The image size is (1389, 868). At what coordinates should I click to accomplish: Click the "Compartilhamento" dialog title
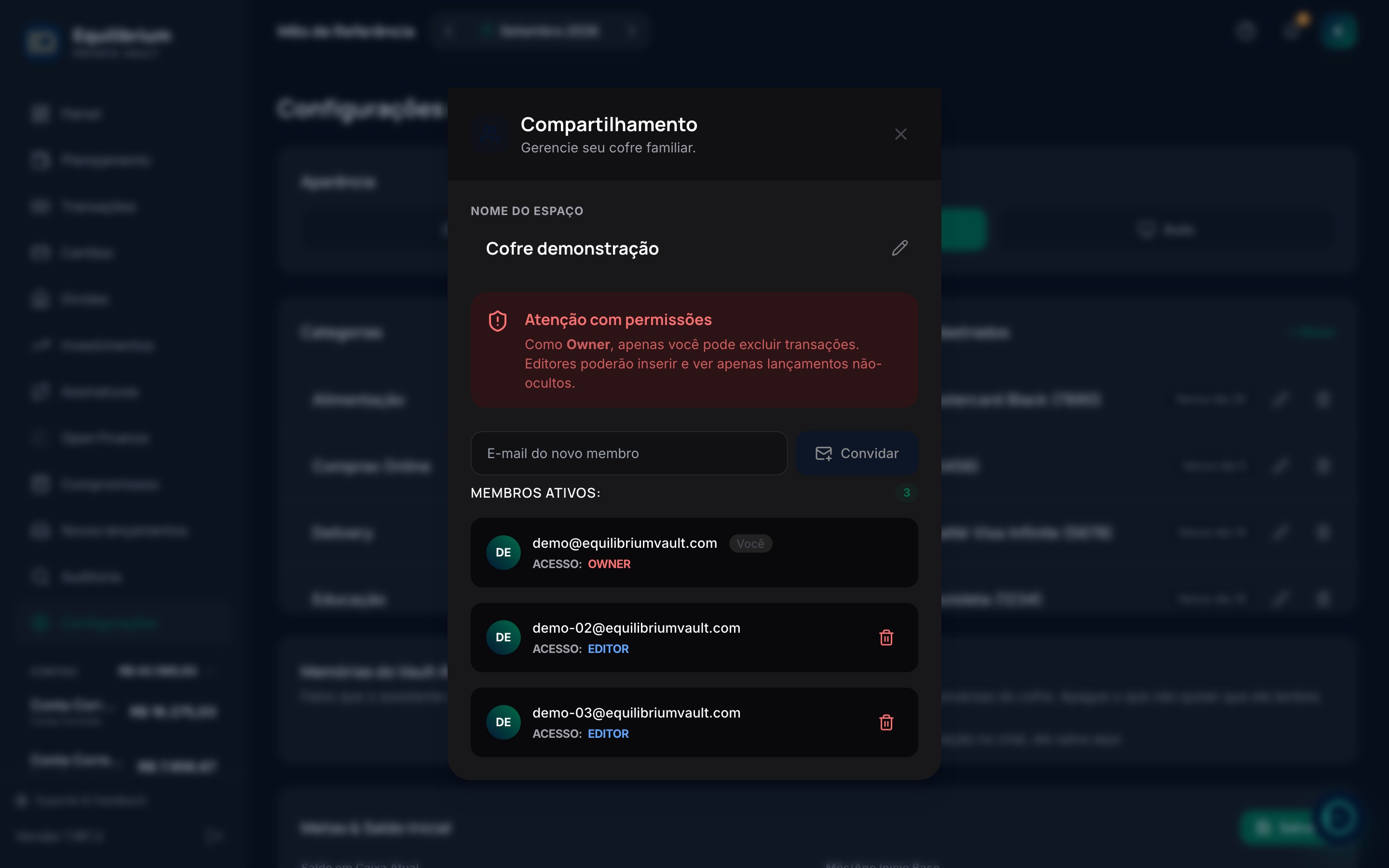coord(608,124)
